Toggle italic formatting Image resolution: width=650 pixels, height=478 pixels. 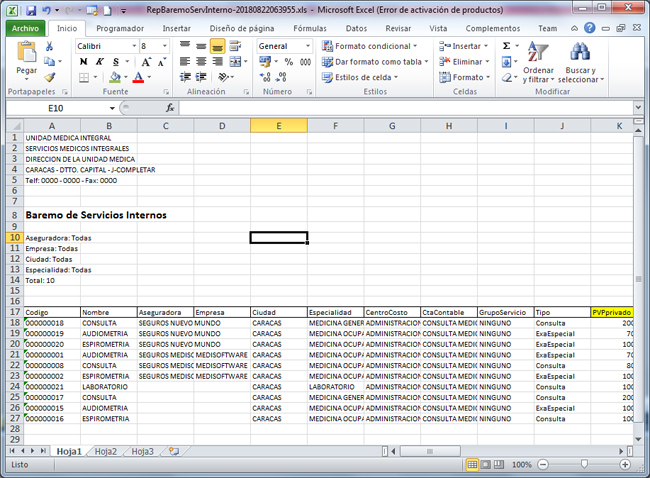click(x=99, y=62)
